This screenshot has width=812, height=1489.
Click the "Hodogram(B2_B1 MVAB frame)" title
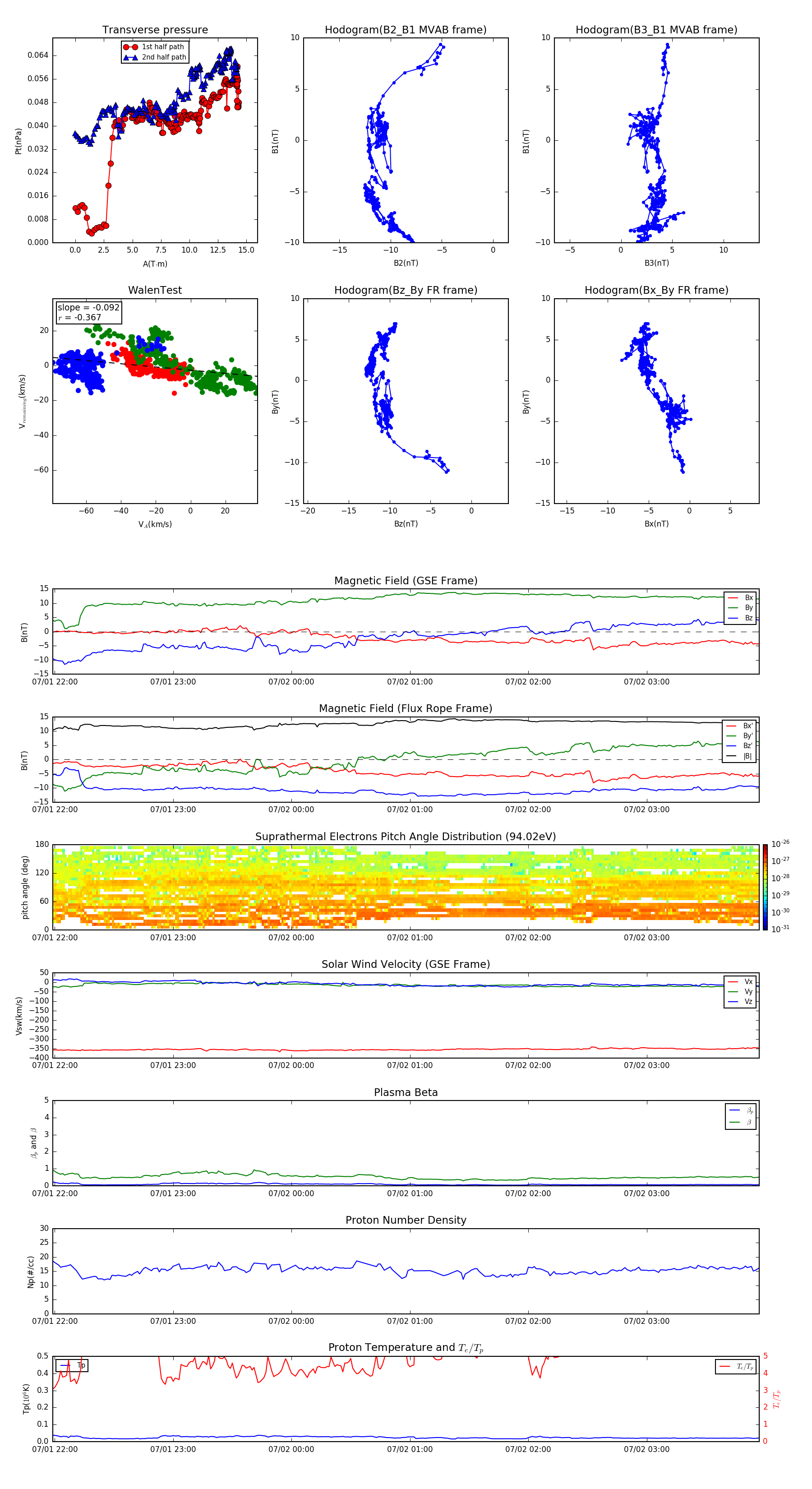(406, 29)
